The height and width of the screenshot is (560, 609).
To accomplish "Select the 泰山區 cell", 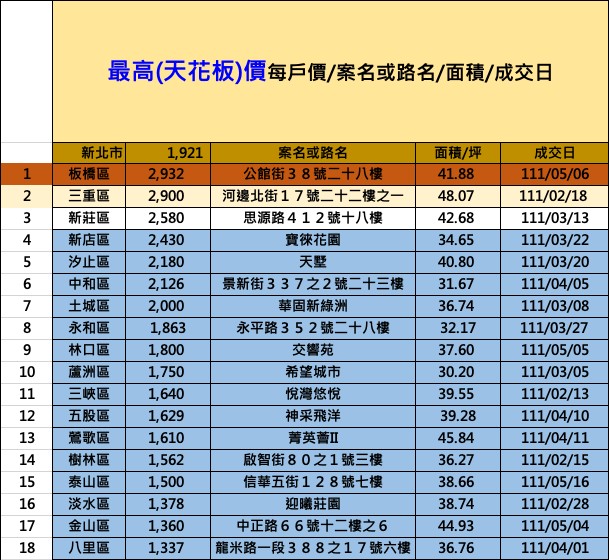I will click(89, 482).
